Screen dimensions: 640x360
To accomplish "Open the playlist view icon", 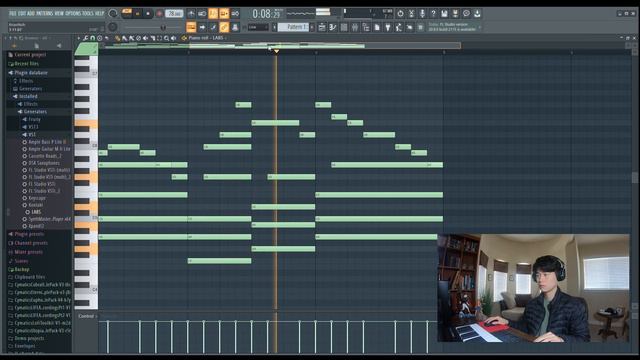I will click(322, 27).
